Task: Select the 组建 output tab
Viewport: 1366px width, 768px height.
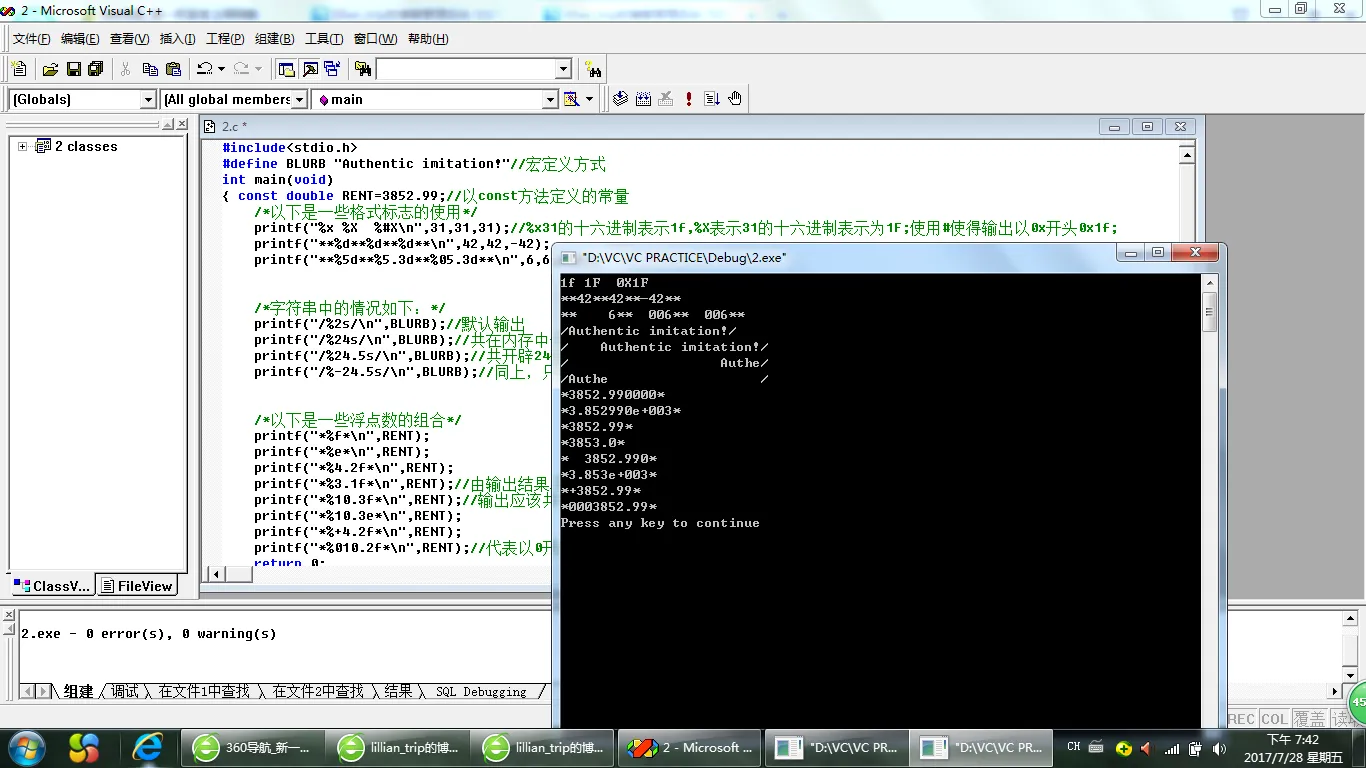Action: (x=78, y=691)
